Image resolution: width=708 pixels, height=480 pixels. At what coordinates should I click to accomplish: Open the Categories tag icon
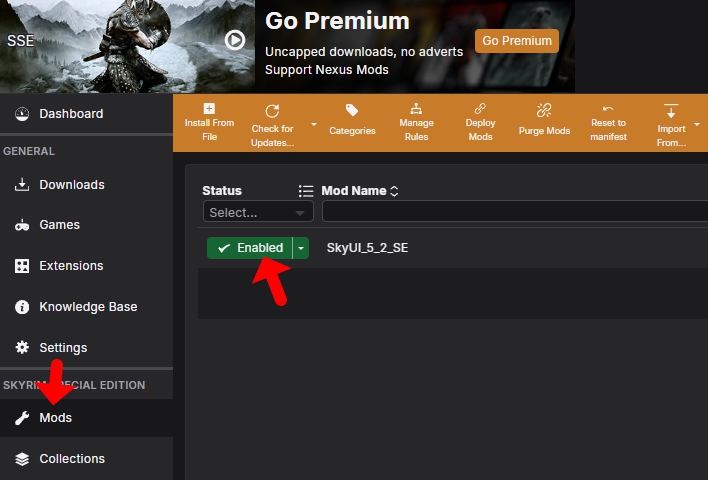[352, 110]
